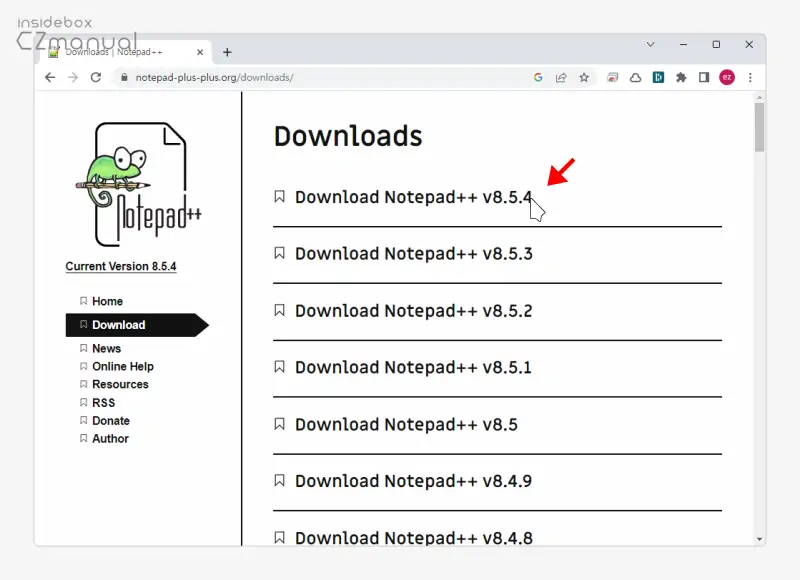
Task: Open the browser extensions puzzle icon
Action: click(680, 77)
